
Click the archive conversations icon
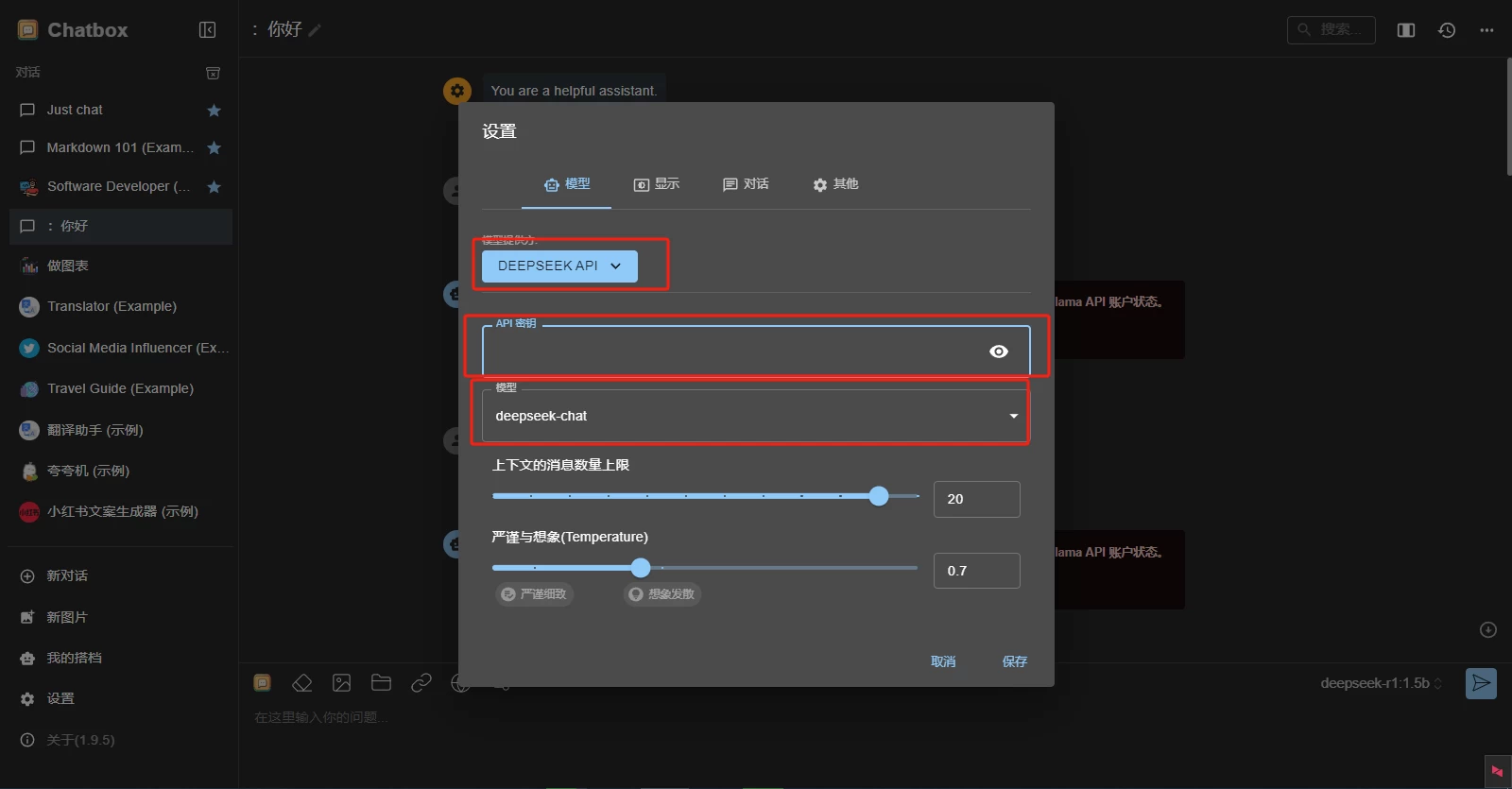pos(214,73)
